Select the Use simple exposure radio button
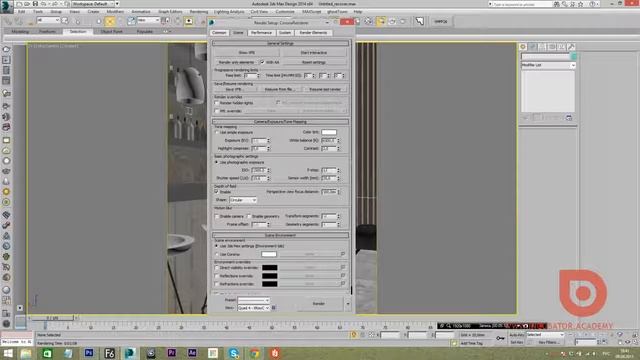 tap(217, 133)
